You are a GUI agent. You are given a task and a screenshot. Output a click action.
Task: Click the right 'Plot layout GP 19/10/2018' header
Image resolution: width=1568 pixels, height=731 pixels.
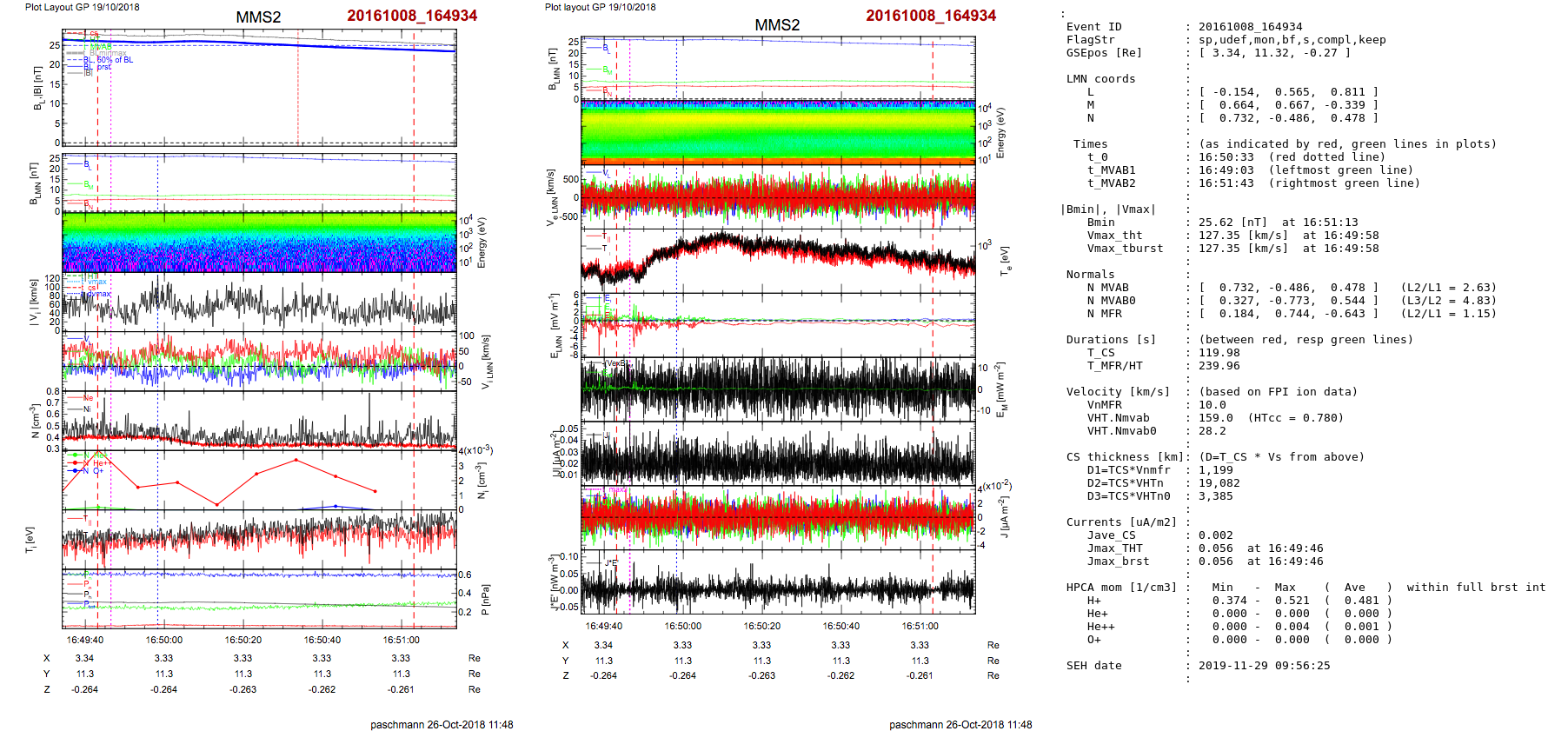[600, 7]
